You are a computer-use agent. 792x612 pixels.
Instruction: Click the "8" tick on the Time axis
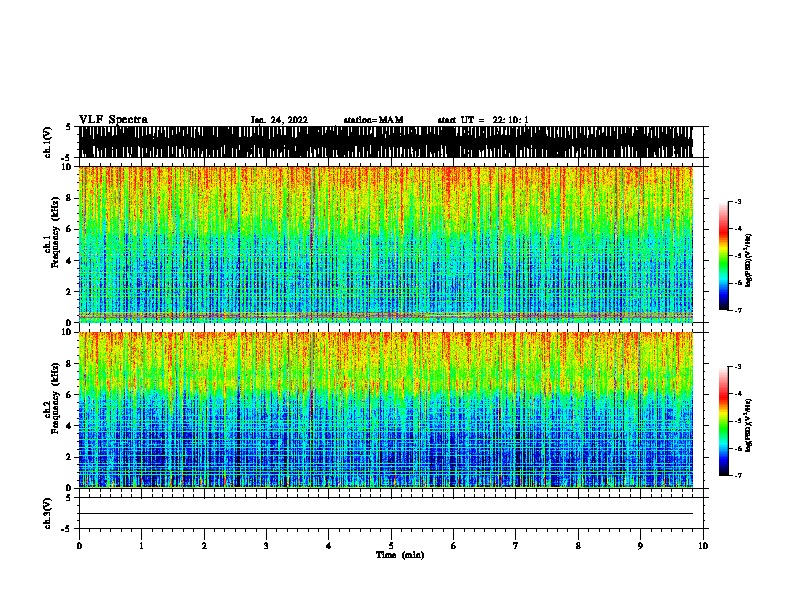pos(578,546)
